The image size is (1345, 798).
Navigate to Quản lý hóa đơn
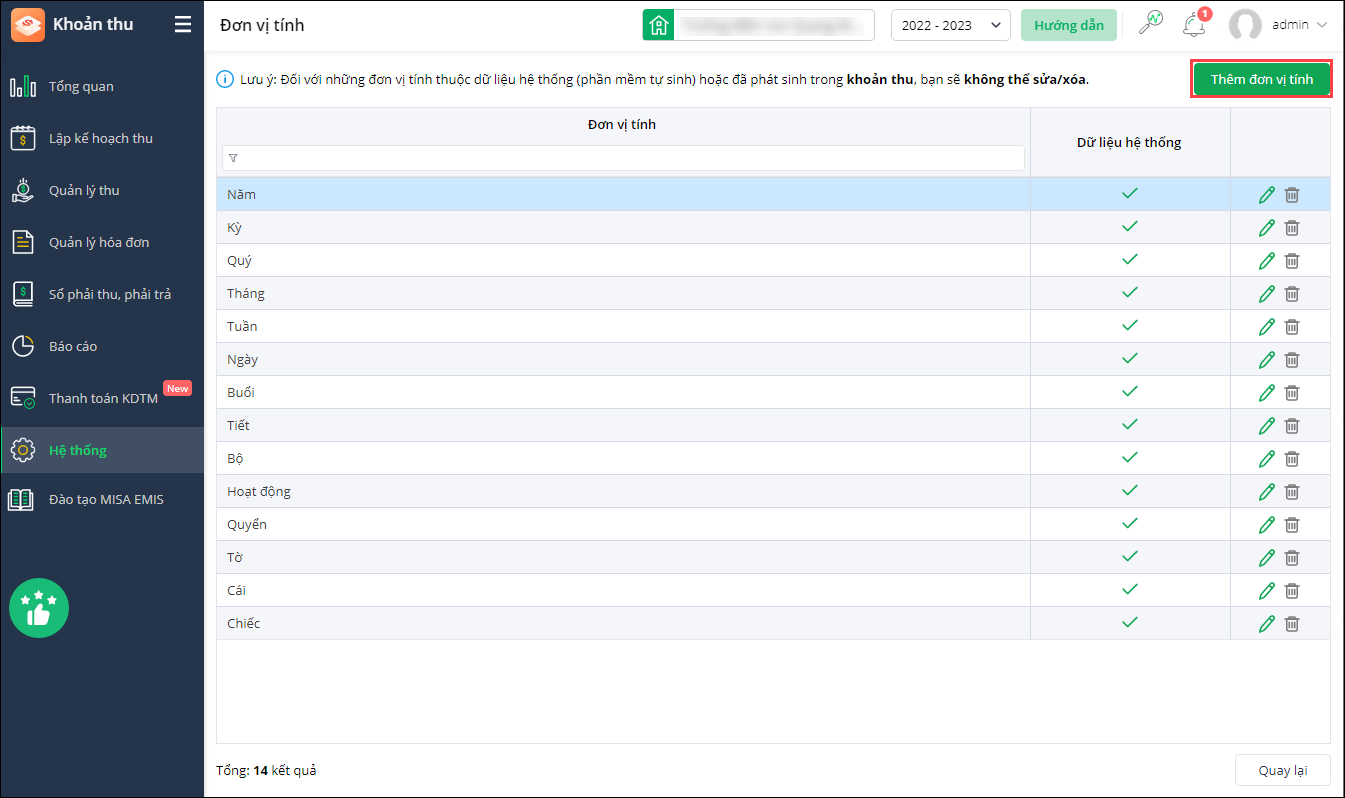[102, 242]
